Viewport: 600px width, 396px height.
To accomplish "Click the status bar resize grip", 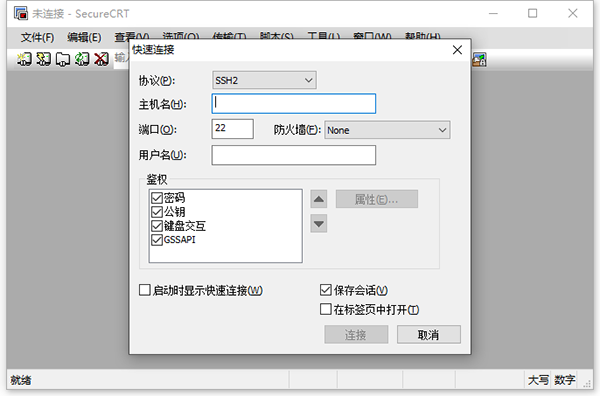I will point(587,383).
